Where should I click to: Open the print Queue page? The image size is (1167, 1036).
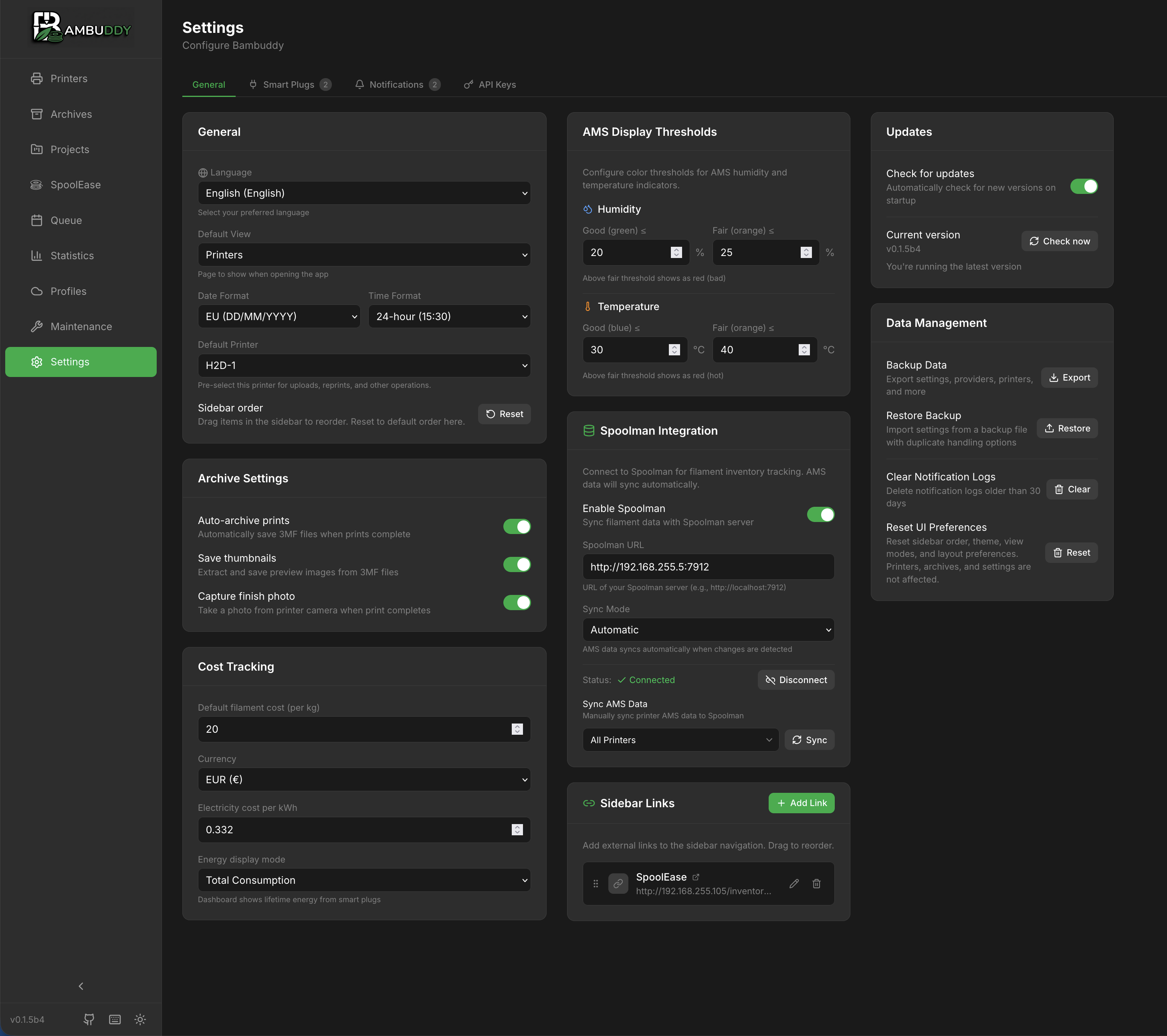tap(81, 220)
